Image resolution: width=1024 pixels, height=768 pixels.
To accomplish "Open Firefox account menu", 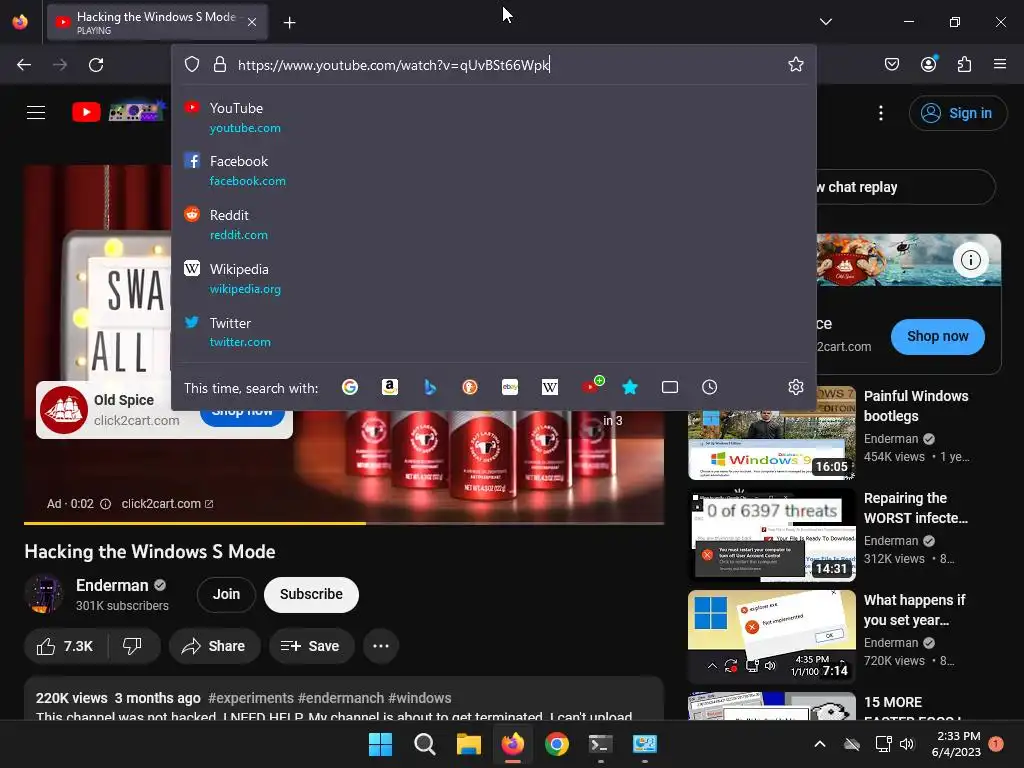I will (x=929, y=63).
